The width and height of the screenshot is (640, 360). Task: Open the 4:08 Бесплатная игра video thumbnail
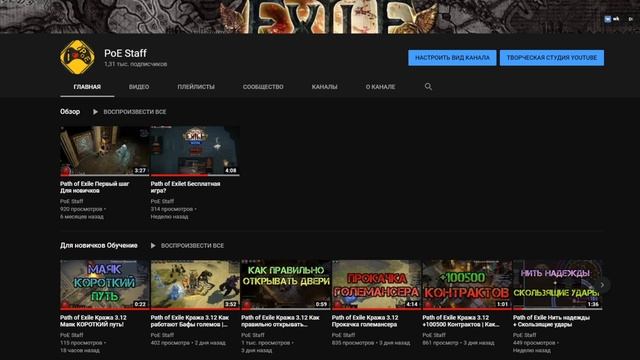tap(195, 151)
